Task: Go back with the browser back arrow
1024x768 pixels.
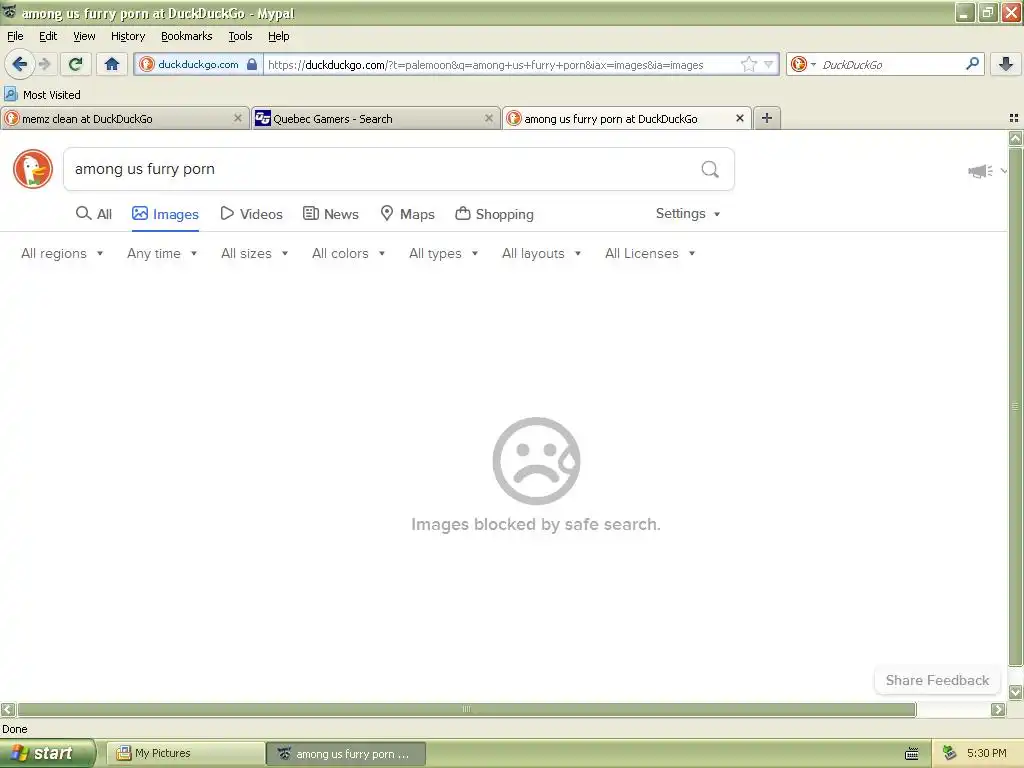Action: [19, 64]
